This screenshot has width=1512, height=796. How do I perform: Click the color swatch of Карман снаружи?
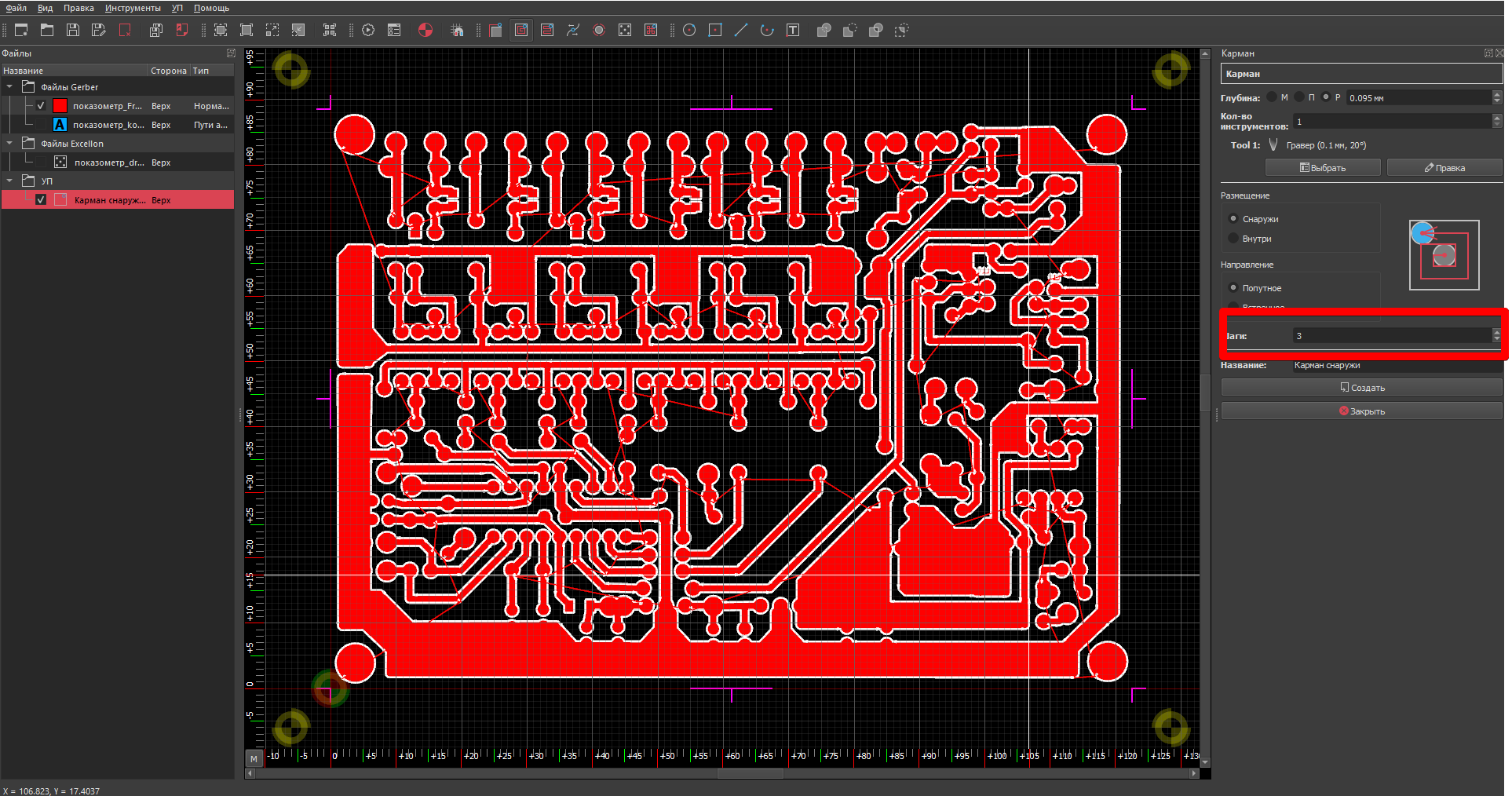60,200
